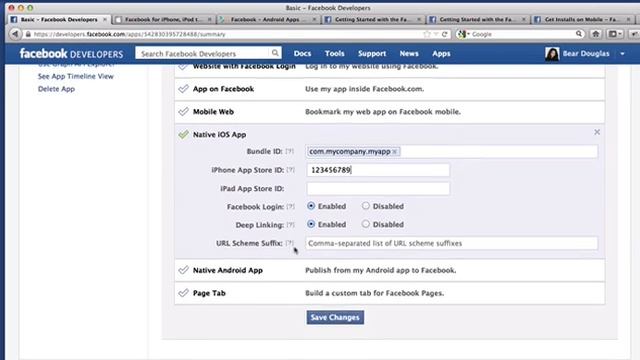This screenshot has width=640, height=360.
Task: Click the Bundle ID input field
Action: point(452,151)
